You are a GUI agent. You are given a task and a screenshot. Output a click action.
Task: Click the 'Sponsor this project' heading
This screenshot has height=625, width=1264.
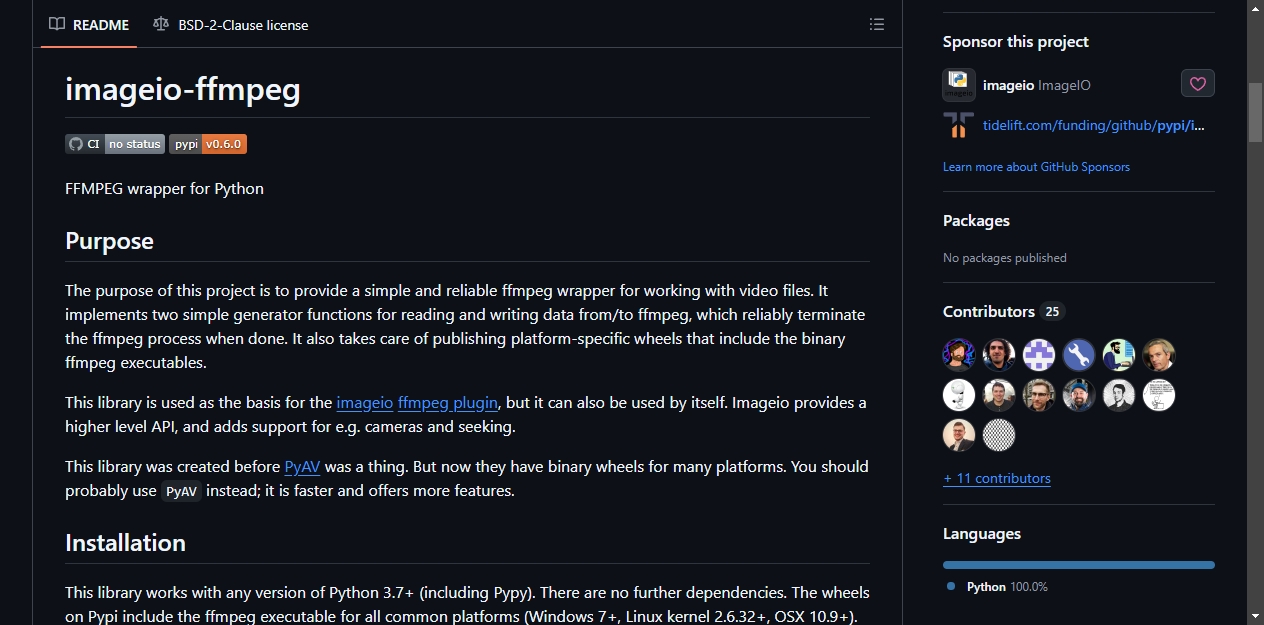point(1016,42)
